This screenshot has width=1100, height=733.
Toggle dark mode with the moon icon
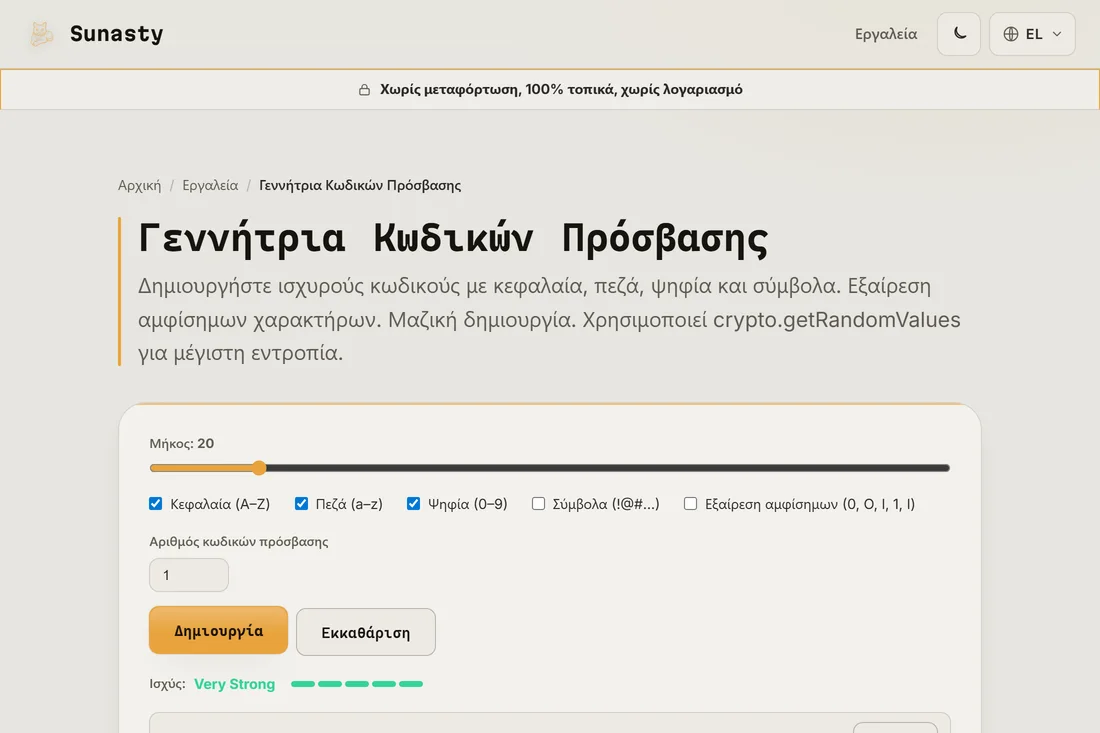pyautogui.click(x=959, y=34)
